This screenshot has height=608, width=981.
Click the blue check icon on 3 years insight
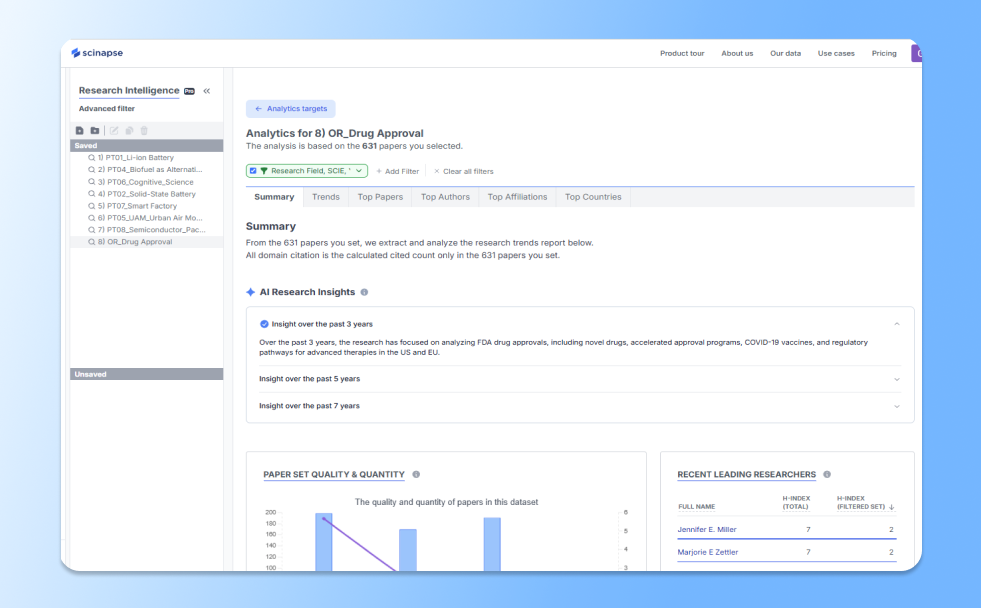(x=264, y=324)
